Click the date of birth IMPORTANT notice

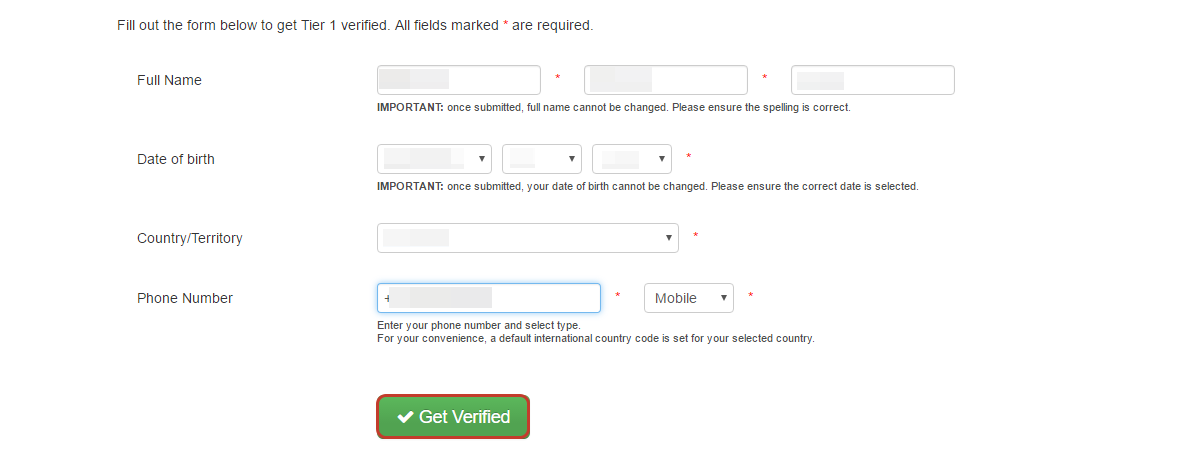click(648, 186)
